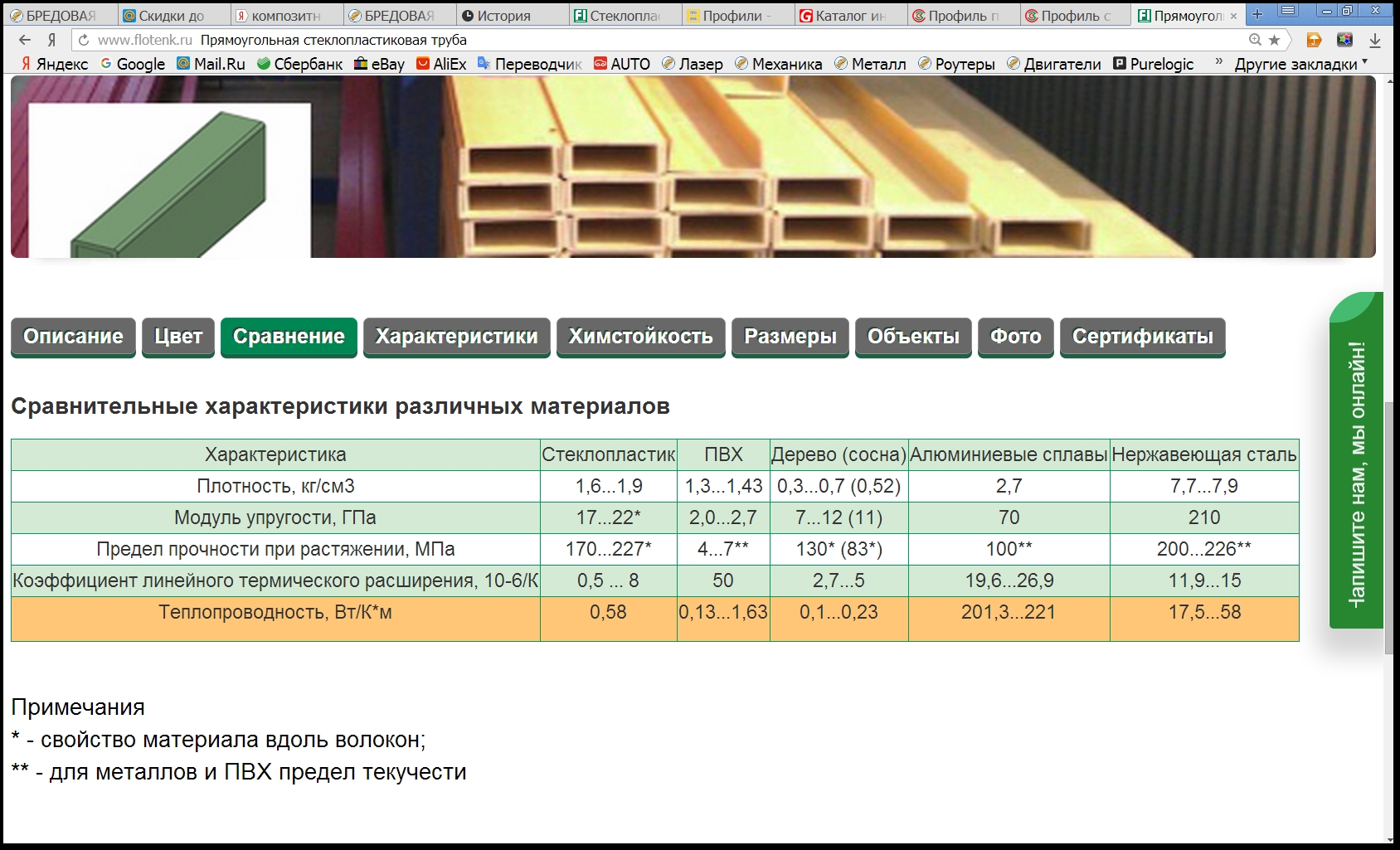Viewport: 1400px width, 850px height.
Task: Open the Яндекс bookmark
Action: (54, 64)
